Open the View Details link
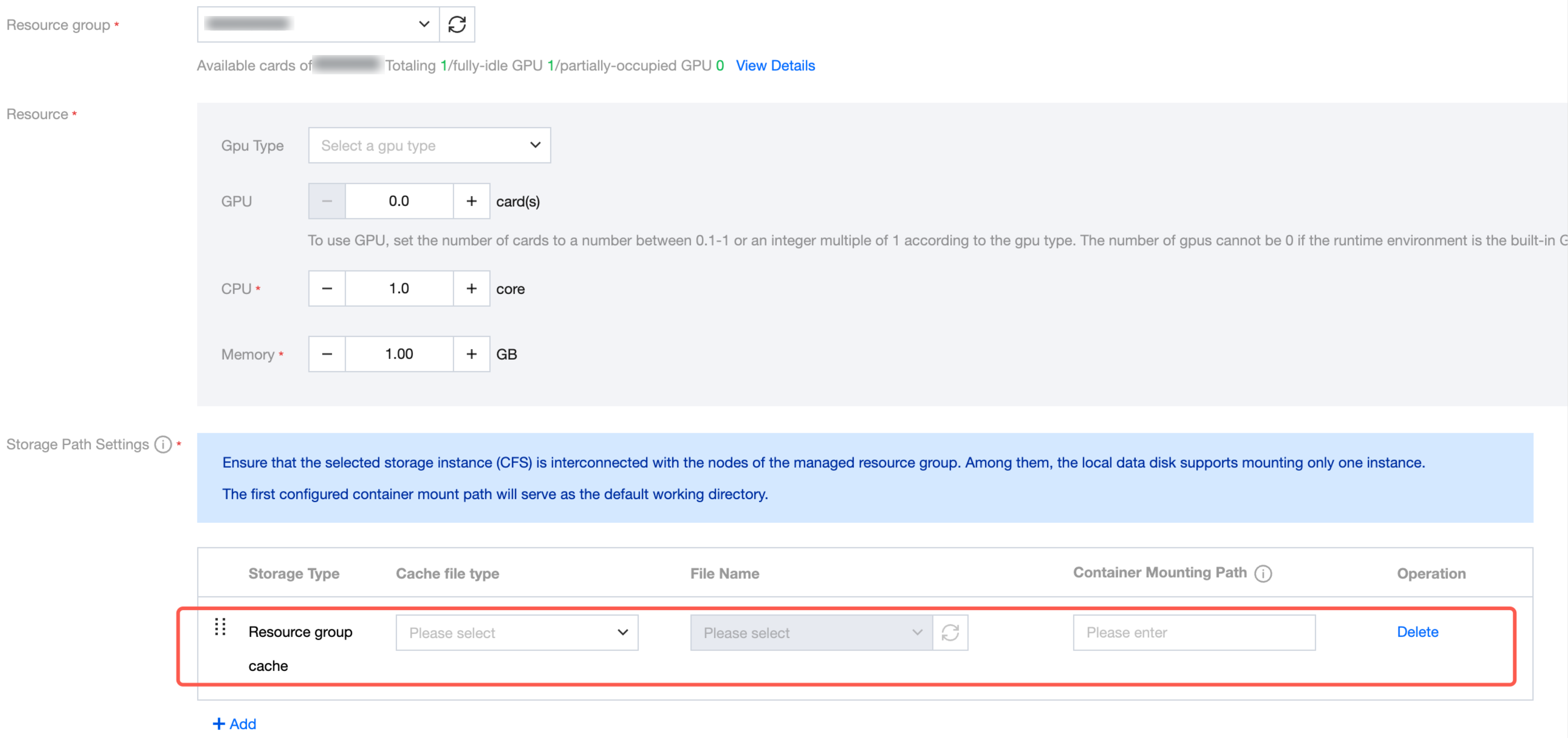The height and width of the screenshot is (738, 1568). coord(775,65)
